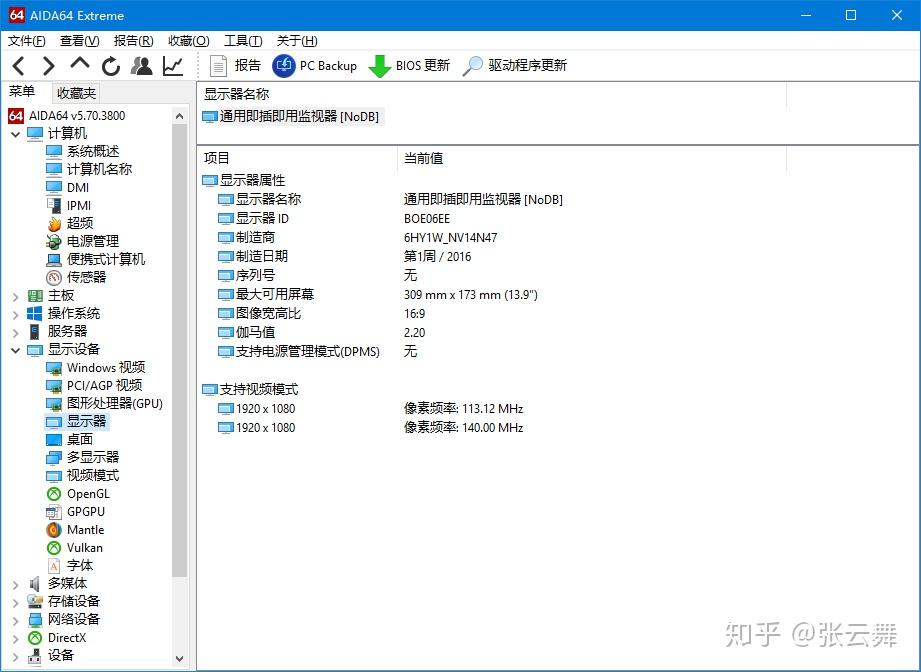Image resolution: width=921 pixels, height=672 pixels.
Task: Switch to the 收藏夹 tab
Action: pos(76,92)
